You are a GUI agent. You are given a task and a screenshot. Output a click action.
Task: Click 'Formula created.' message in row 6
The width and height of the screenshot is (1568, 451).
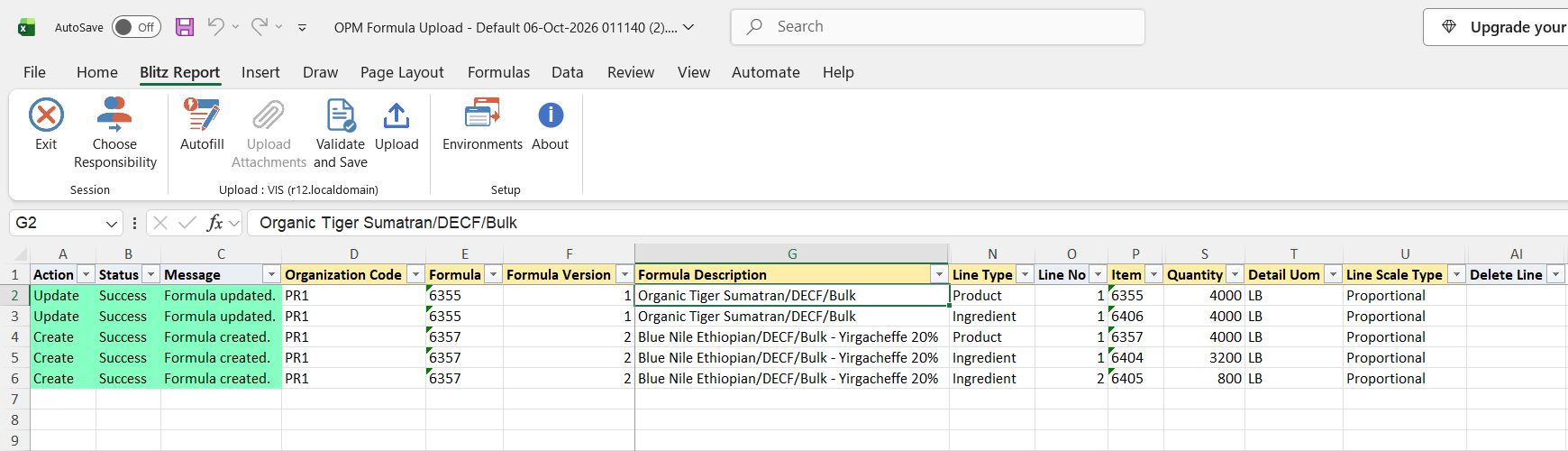click(x=221, y=379)
